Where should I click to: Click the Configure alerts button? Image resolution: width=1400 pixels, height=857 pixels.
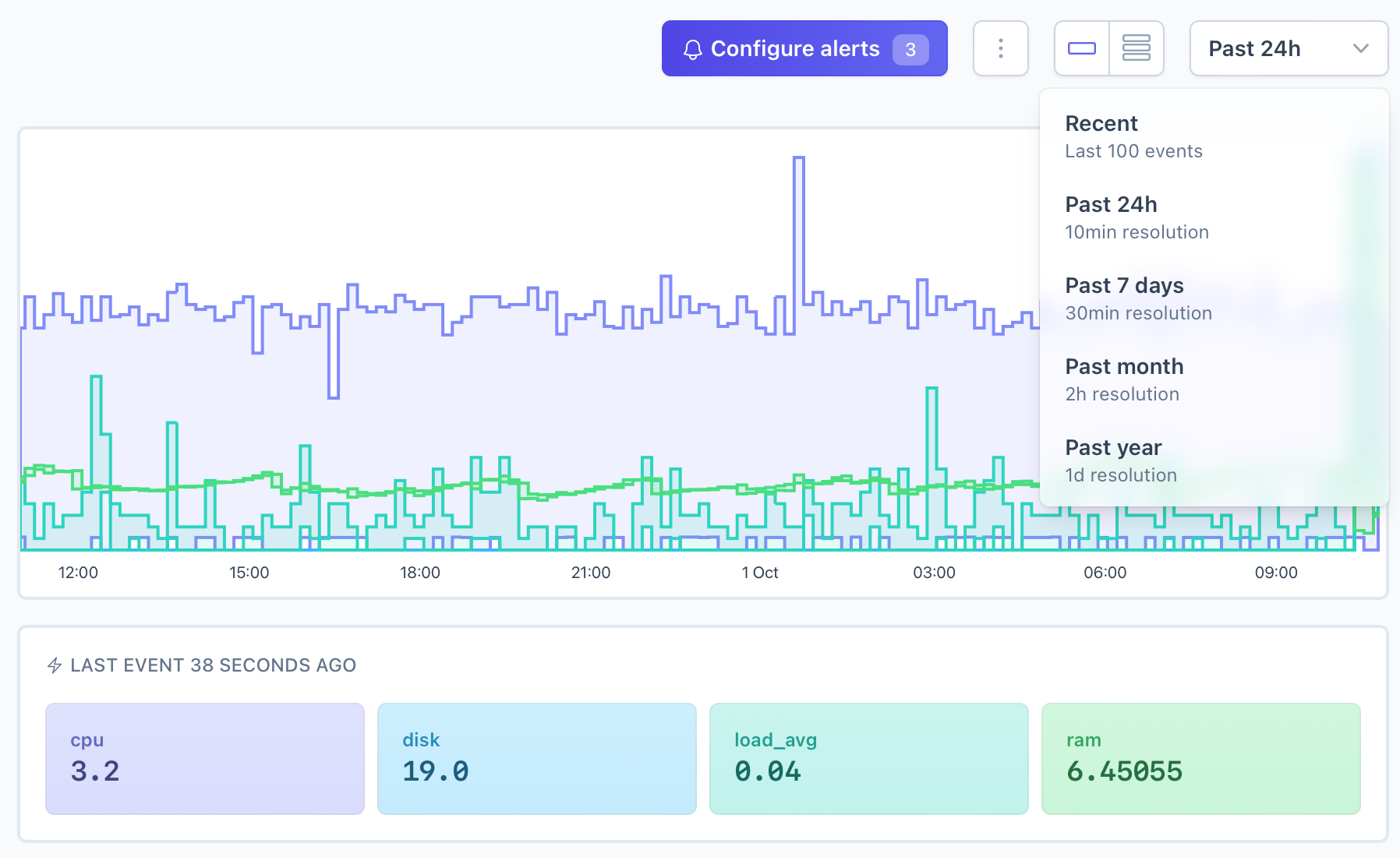pos(804,48)
